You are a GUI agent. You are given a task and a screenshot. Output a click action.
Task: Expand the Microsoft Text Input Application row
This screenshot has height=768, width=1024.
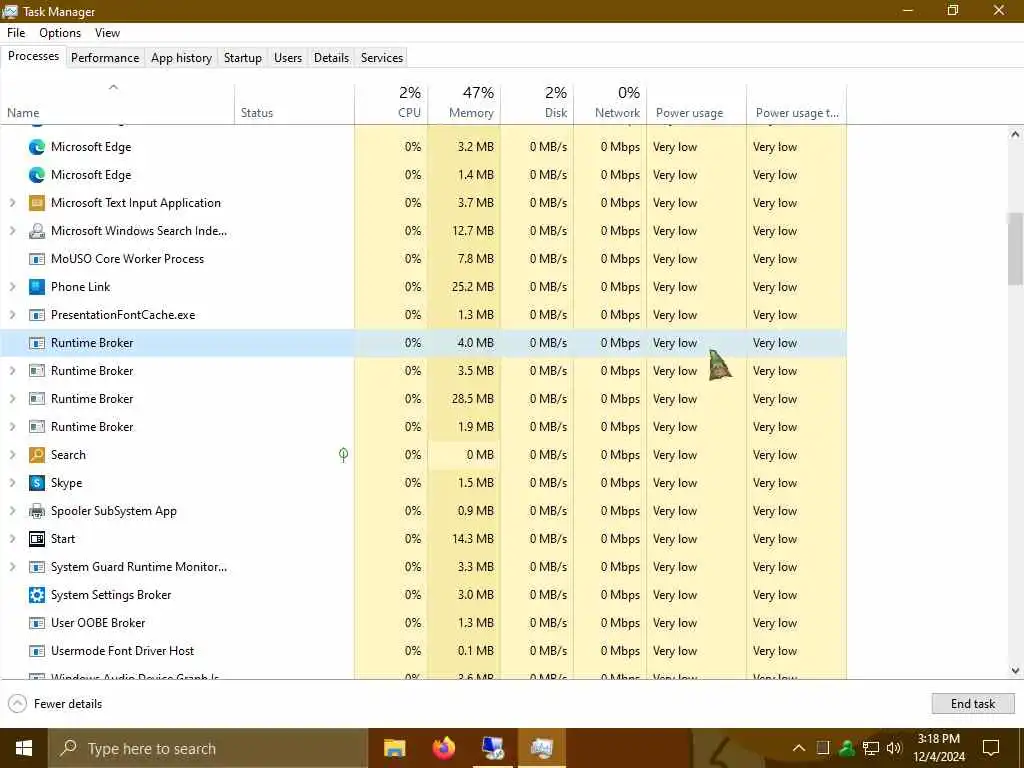(12, 202)
